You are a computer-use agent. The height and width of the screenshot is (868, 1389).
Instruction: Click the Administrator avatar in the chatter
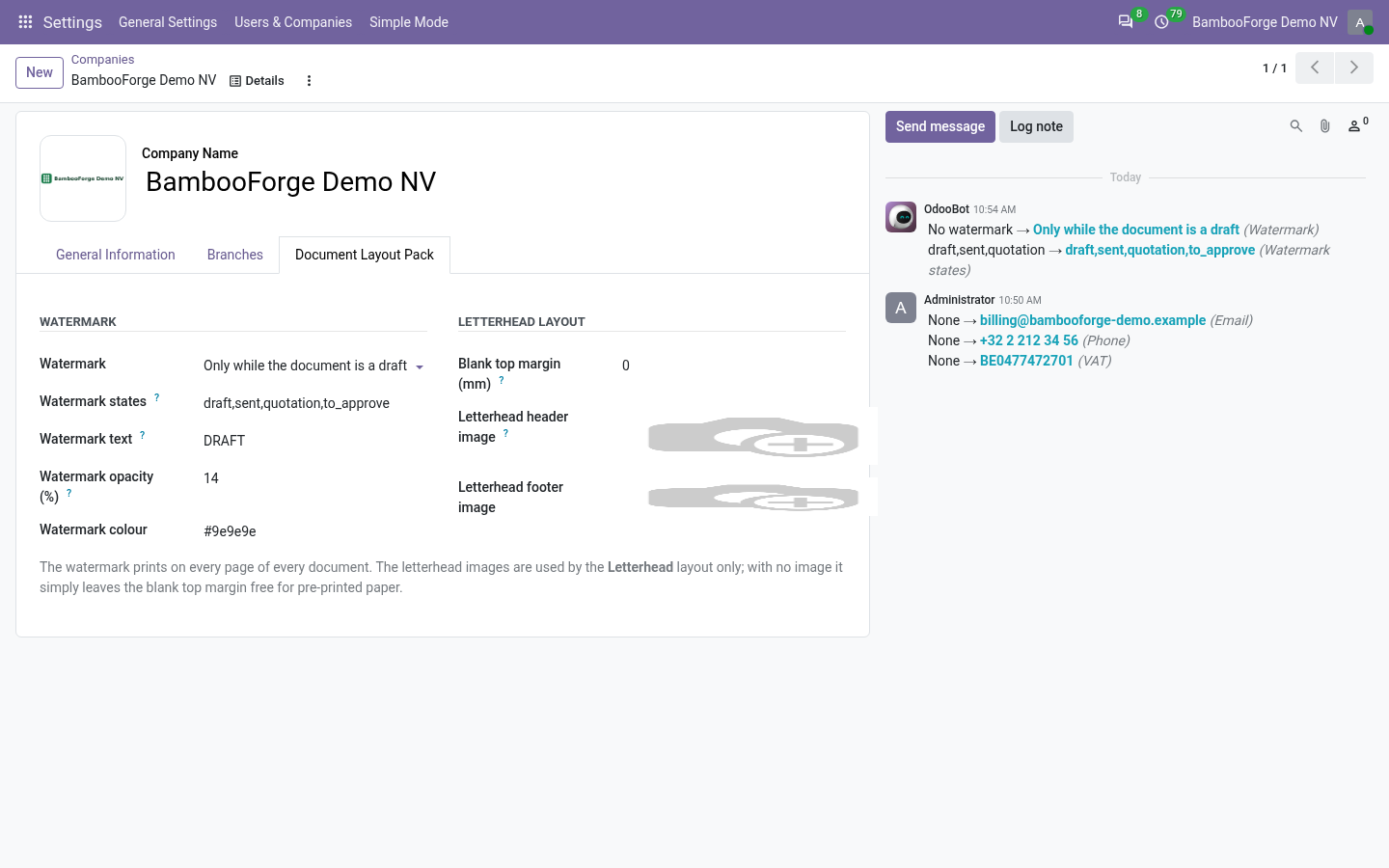click(901, 308)
